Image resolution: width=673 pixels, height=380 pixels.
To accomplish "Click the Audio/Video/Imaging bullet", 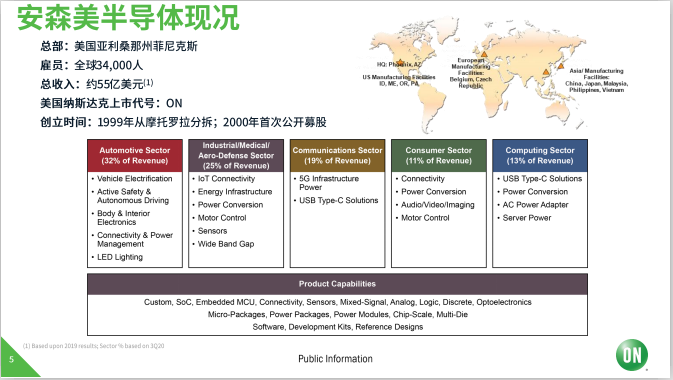I will 437,205.
